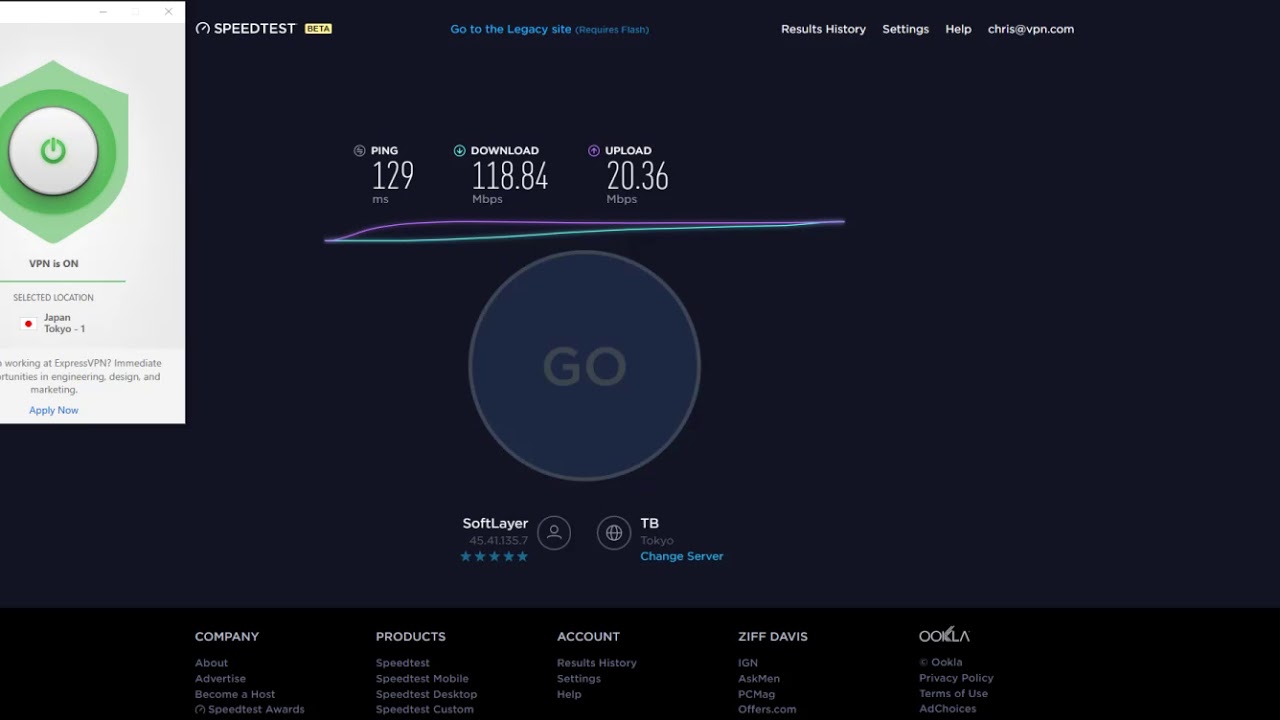Start the test with the GO button

(x=584, y=366)
